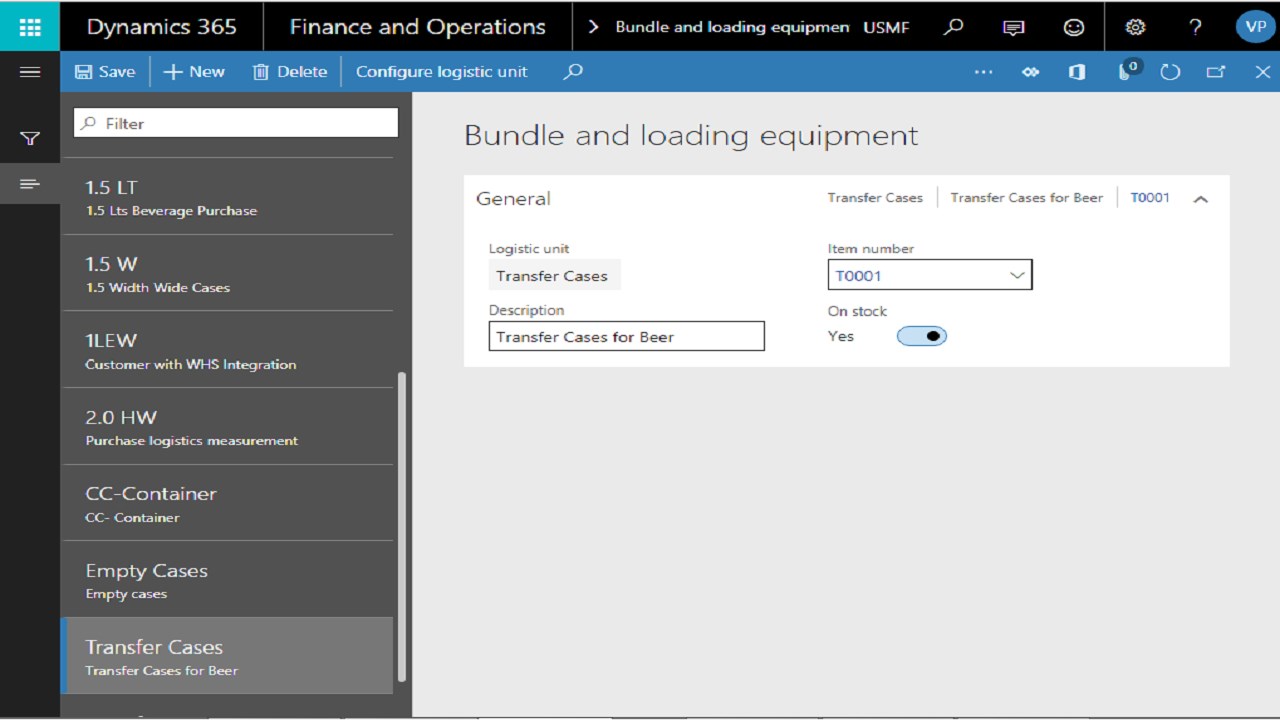Screen dimensions: 1280x720
Task: Open the app launcher waffle icon
Action: tap(30, 27)
